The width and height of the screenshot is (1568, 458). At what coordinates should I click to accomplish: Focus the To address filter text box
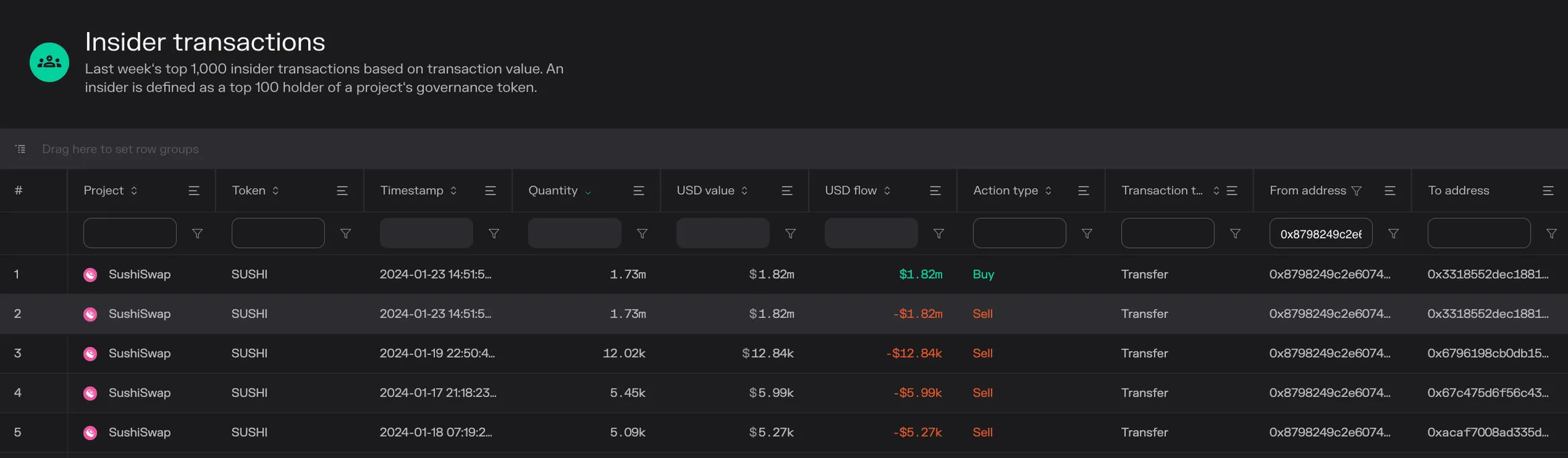1479,233
